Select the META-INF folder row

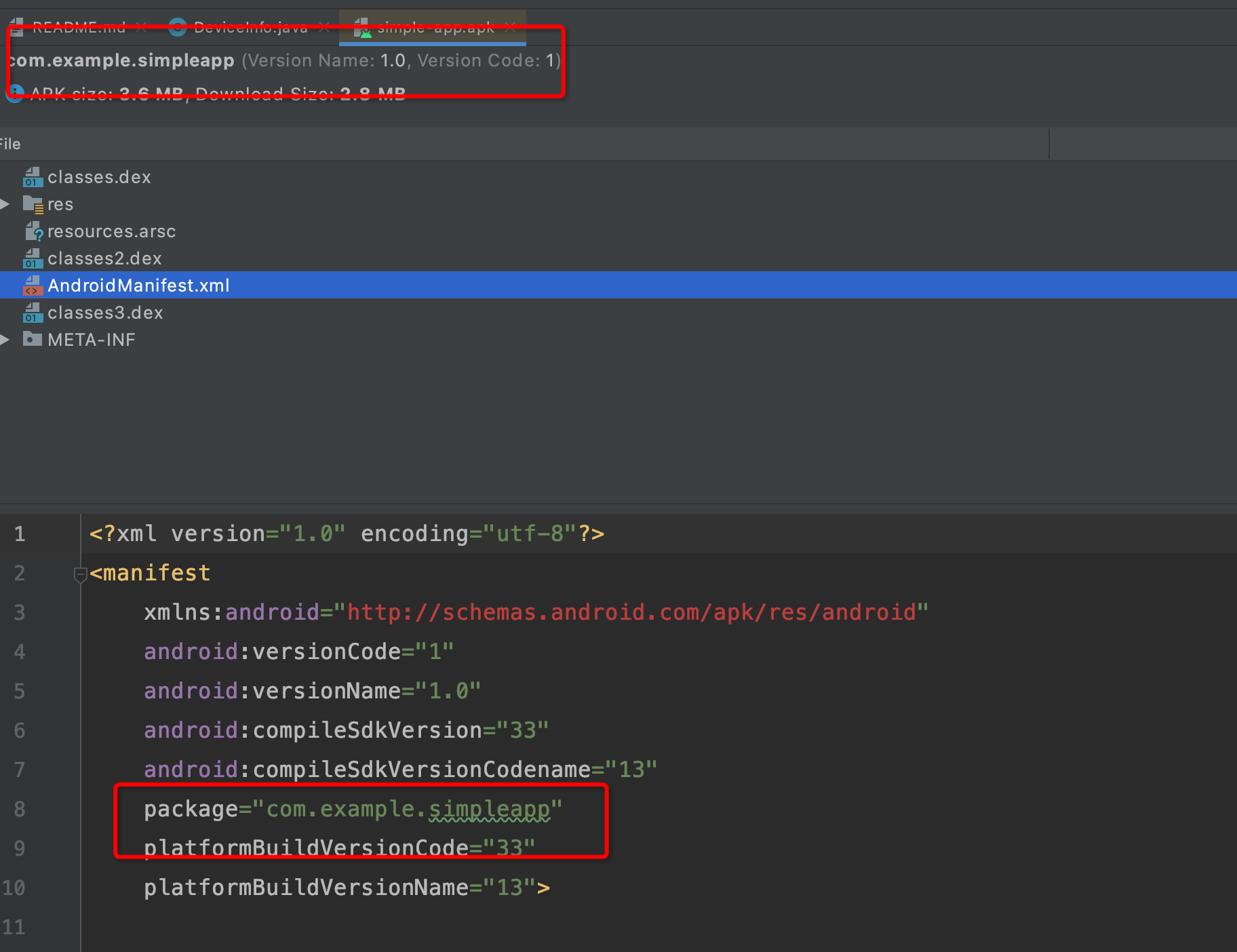pyautogui.click(x=618, y=340)
